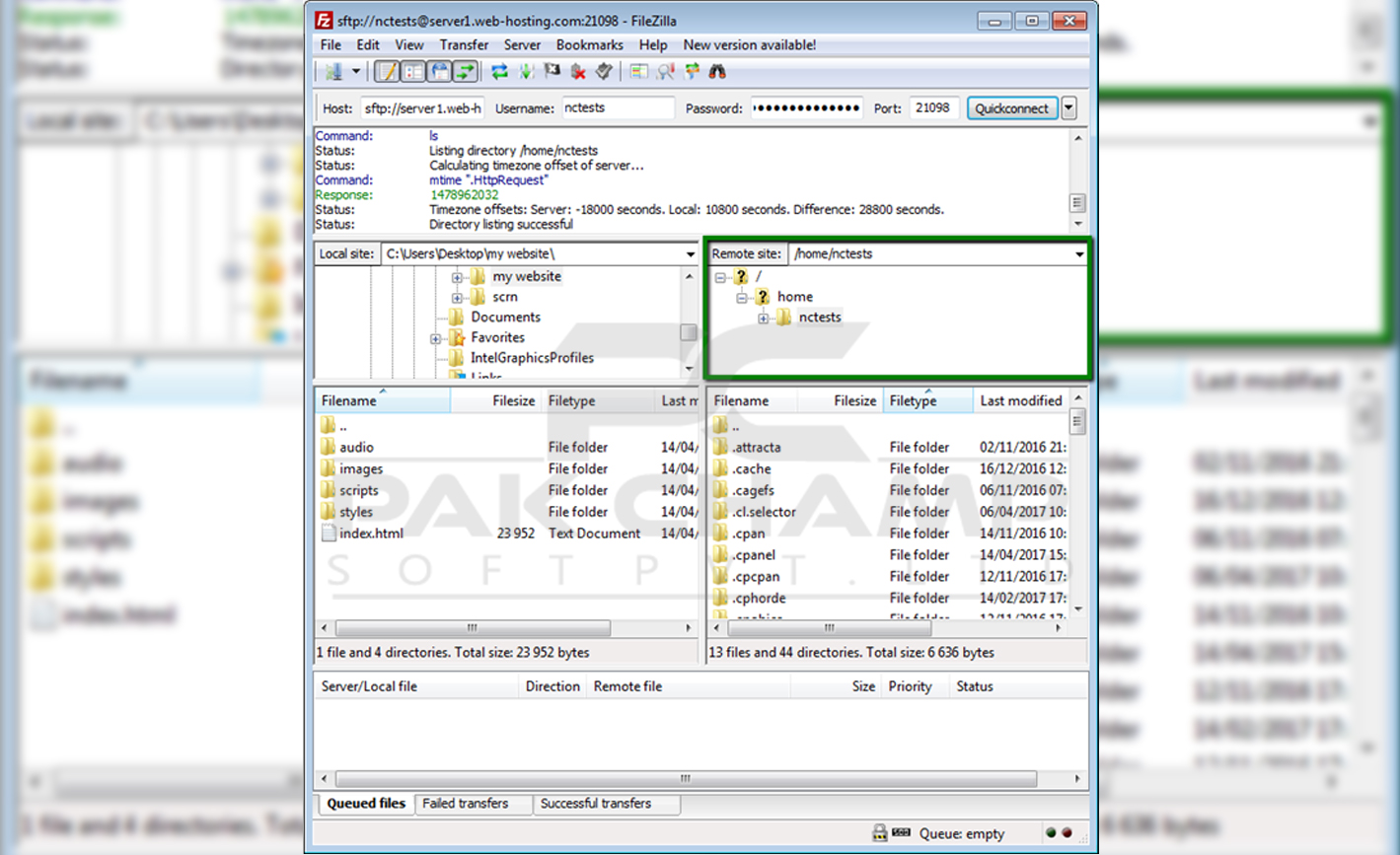Toggle the local directory tree display
Screen dimensions: 1400x855
pos(413,71)
